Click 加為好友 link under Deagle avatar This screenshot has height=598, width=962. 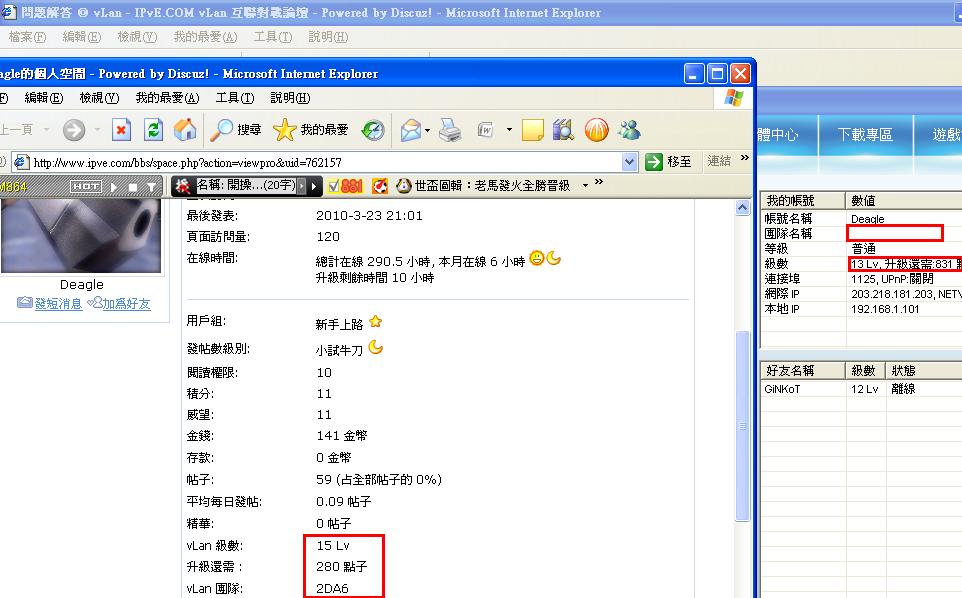tap(126, 304)
